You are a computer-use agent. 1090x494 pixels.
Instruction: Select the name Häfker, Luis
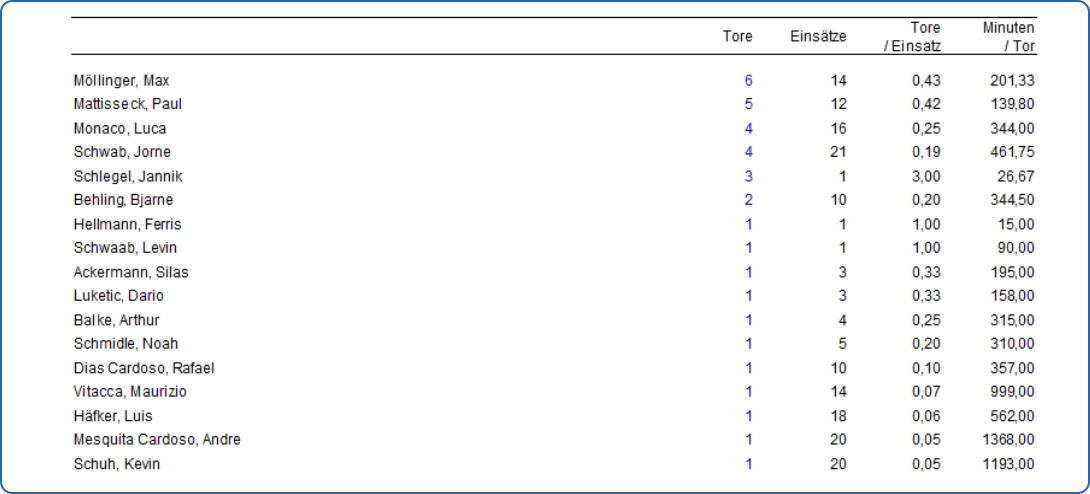point(113,416)
